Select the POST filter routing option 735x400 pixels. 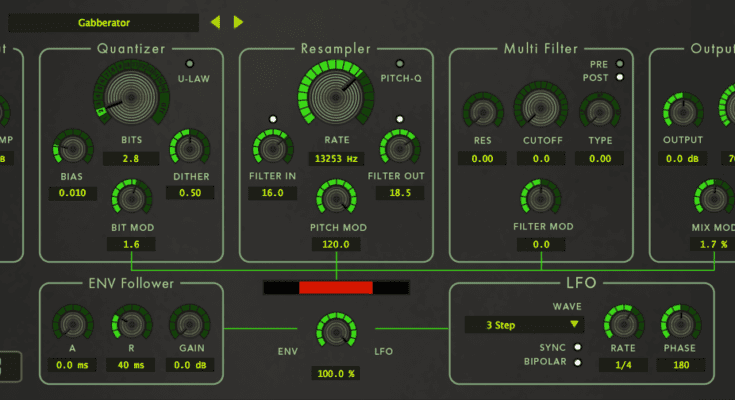[621, 78]
